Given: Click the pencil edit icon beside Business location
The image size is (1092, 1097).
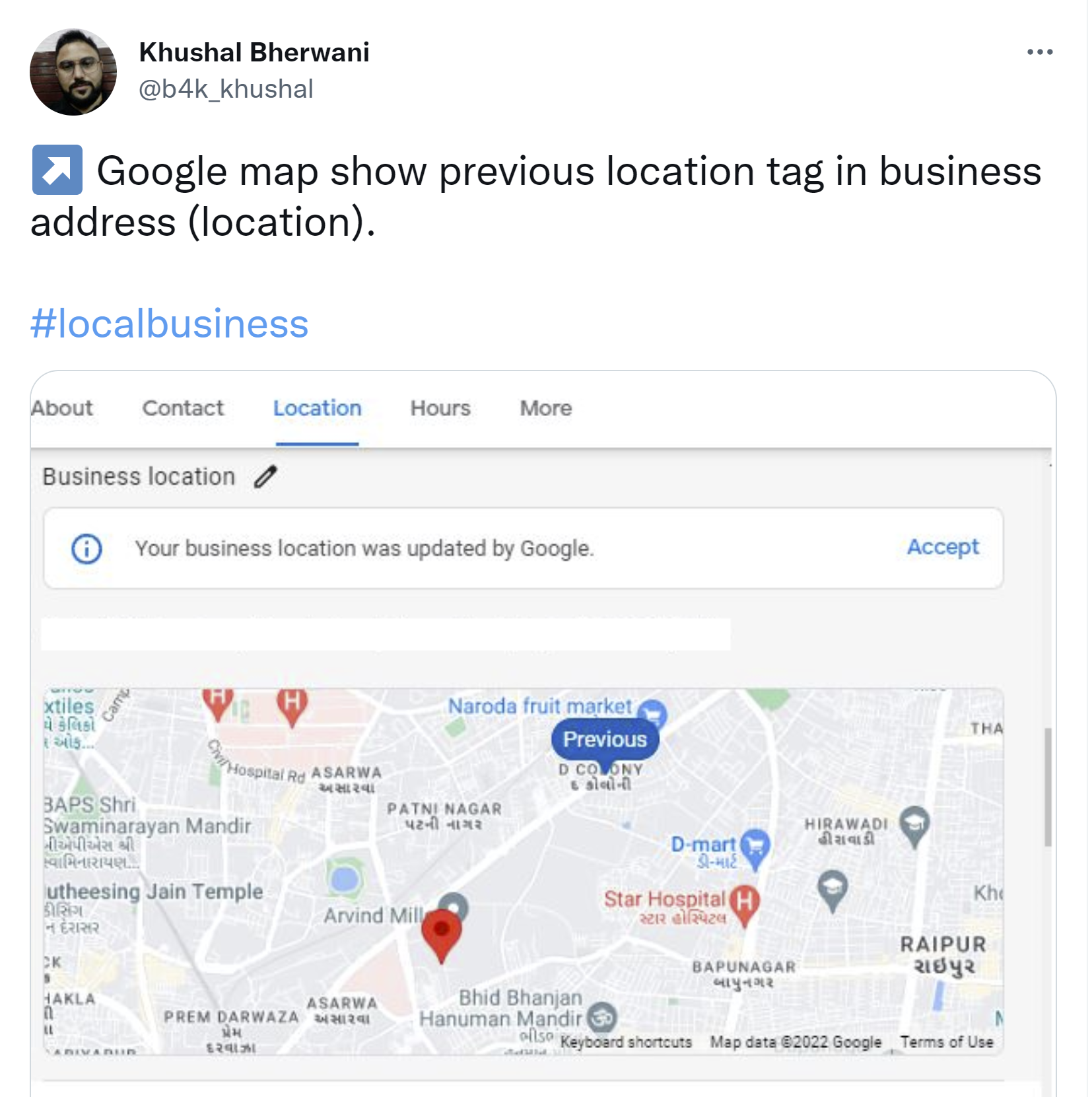Looking at the screenshot, I should pyautogui.click(x=266, y=476).
